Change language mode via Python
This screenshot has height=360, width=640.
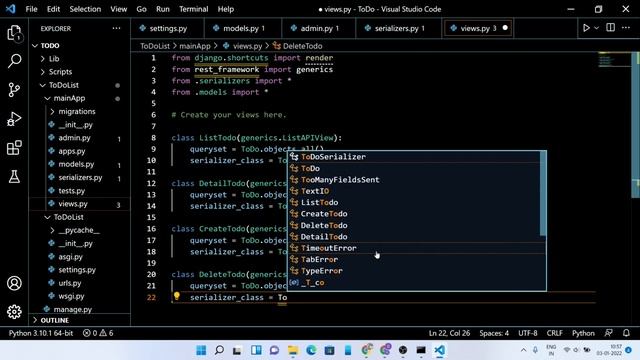[x=583, y=333]
